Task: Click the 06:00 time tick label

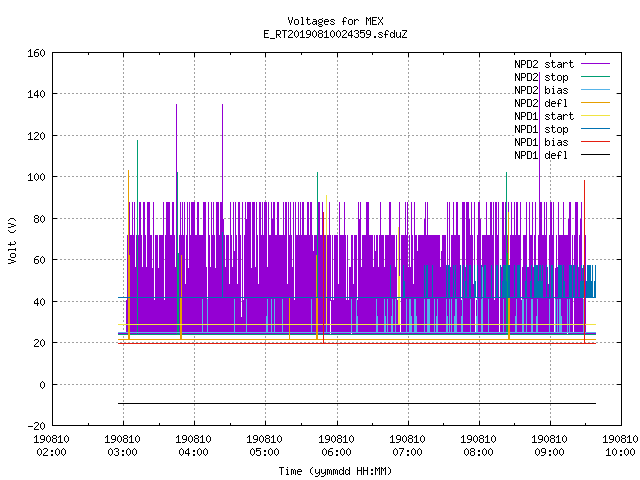Action: click(336, 452)
